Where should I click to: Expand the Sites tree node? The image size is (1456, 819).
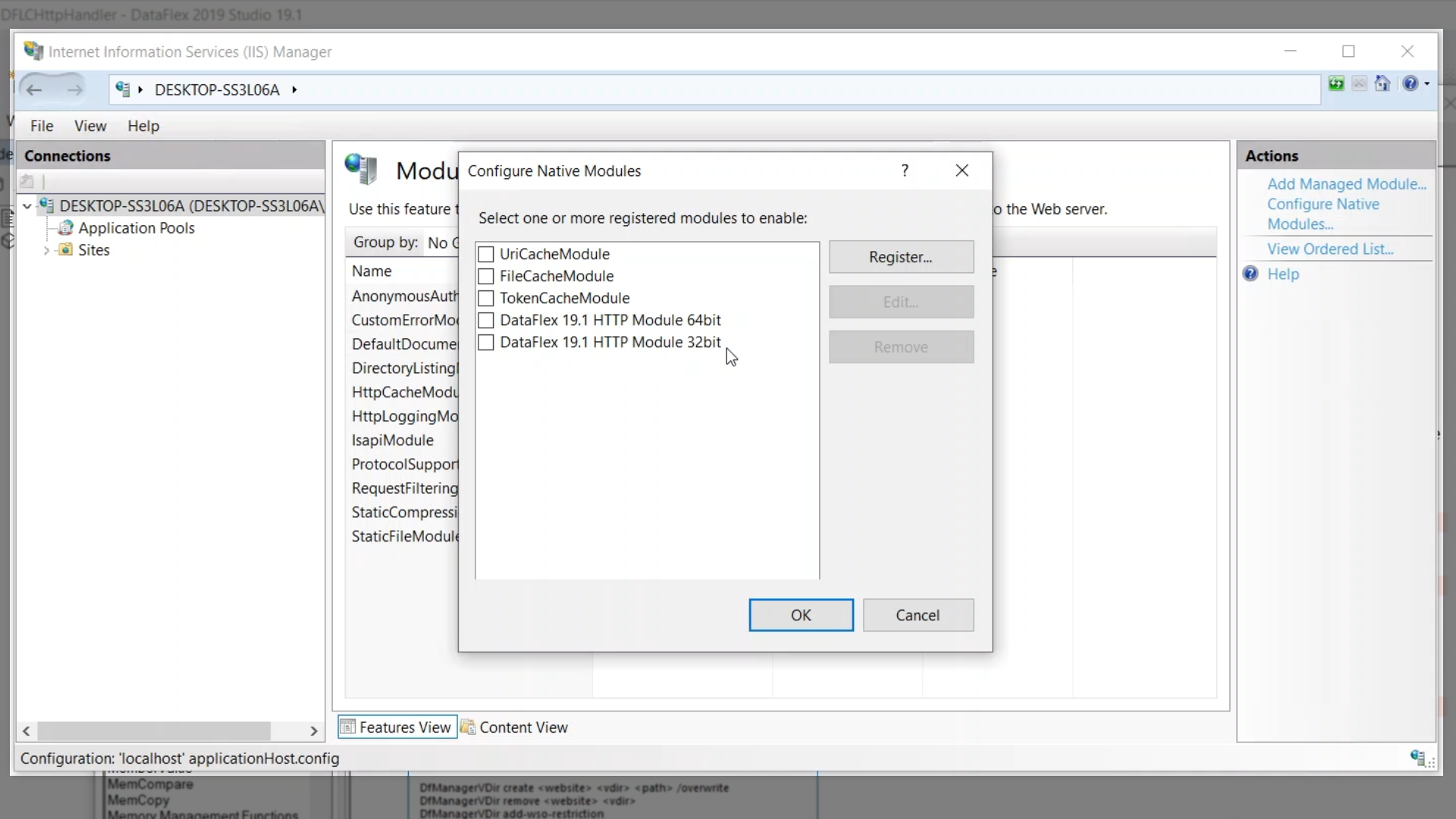46,250
